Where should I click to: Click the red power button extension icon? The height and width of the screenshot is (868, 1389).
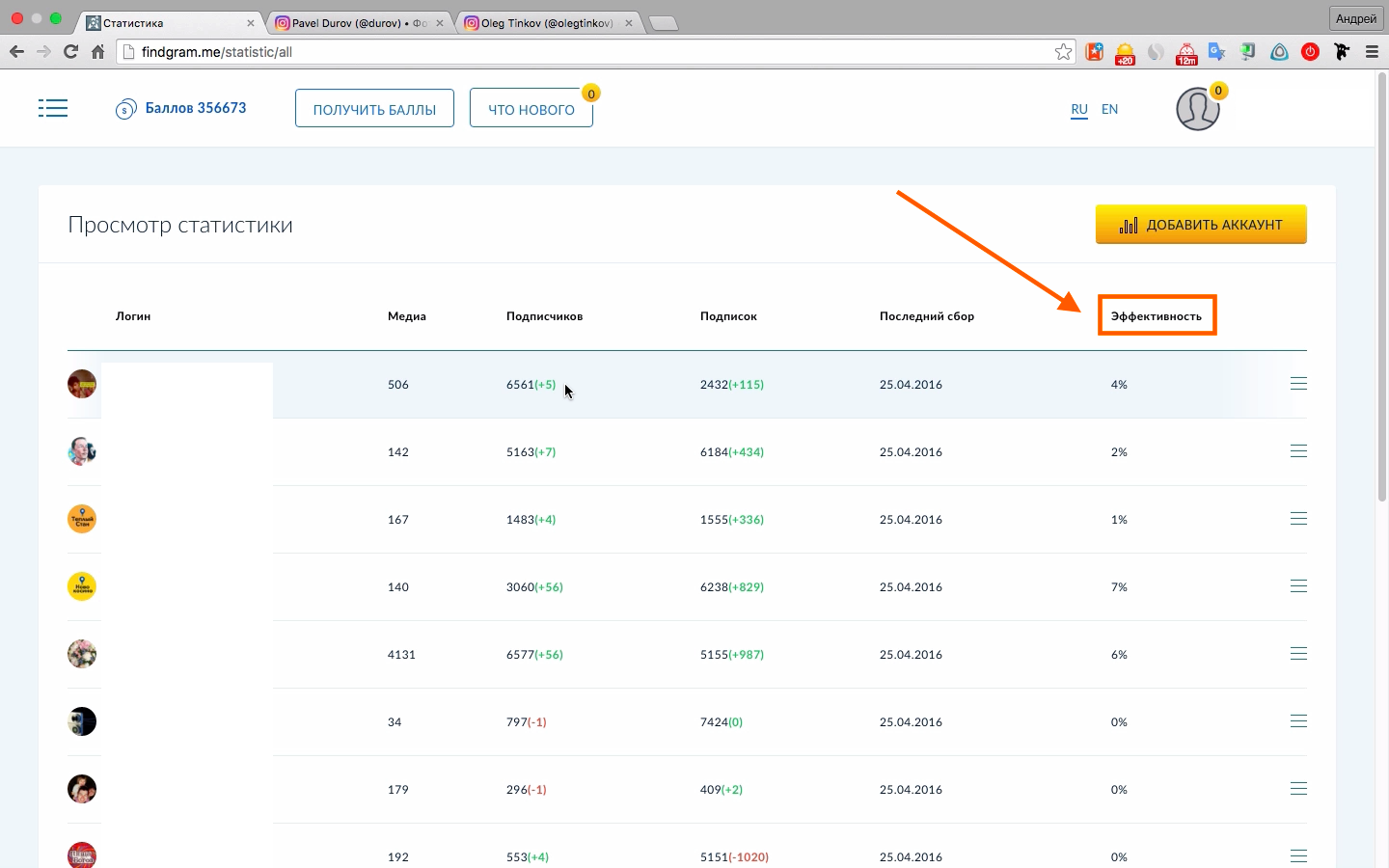pyautogui.click(x=1310, y=52)
